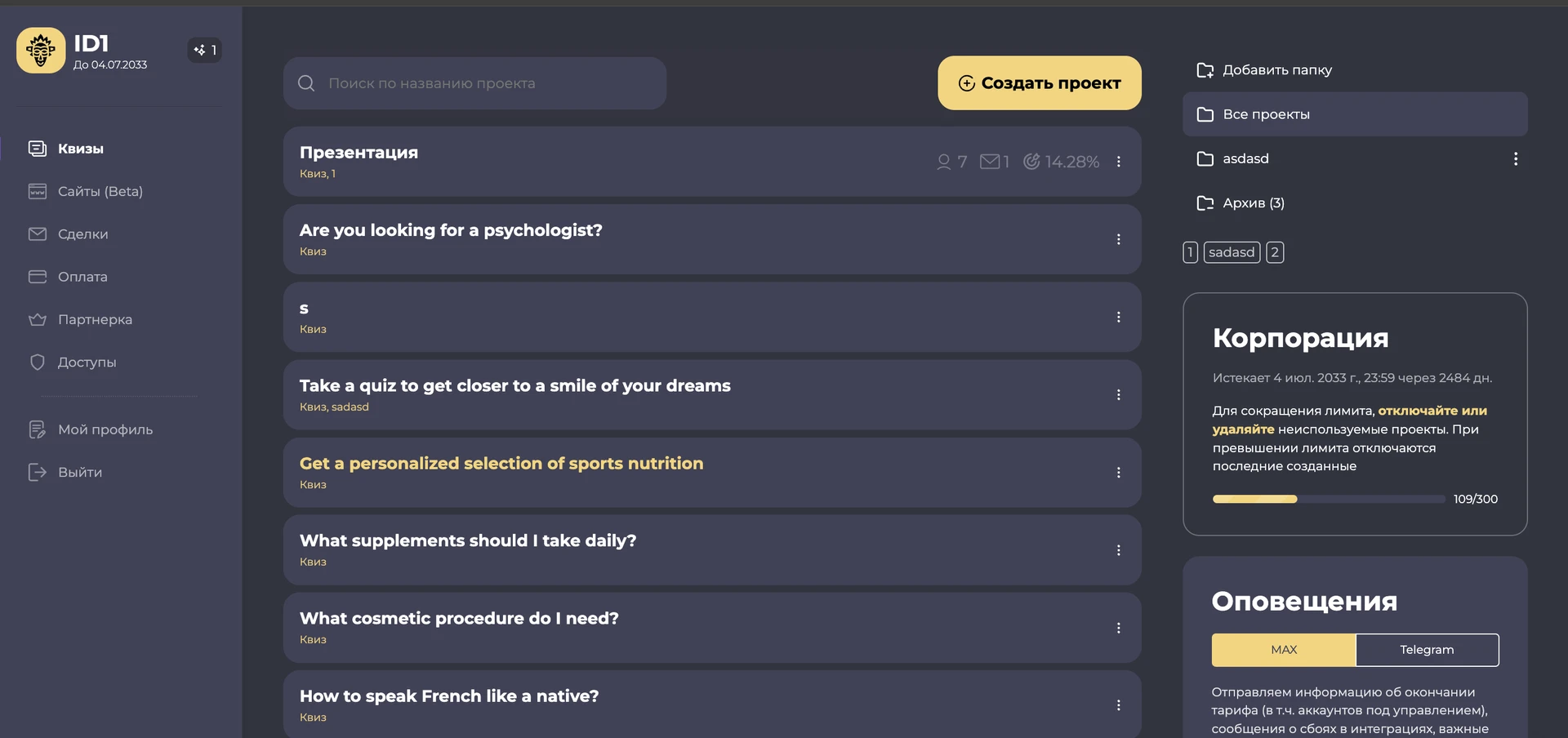Open three-dot menu for asdasd folder
This screenshot has height=738, width=1568.
(x=1516, y=159)
